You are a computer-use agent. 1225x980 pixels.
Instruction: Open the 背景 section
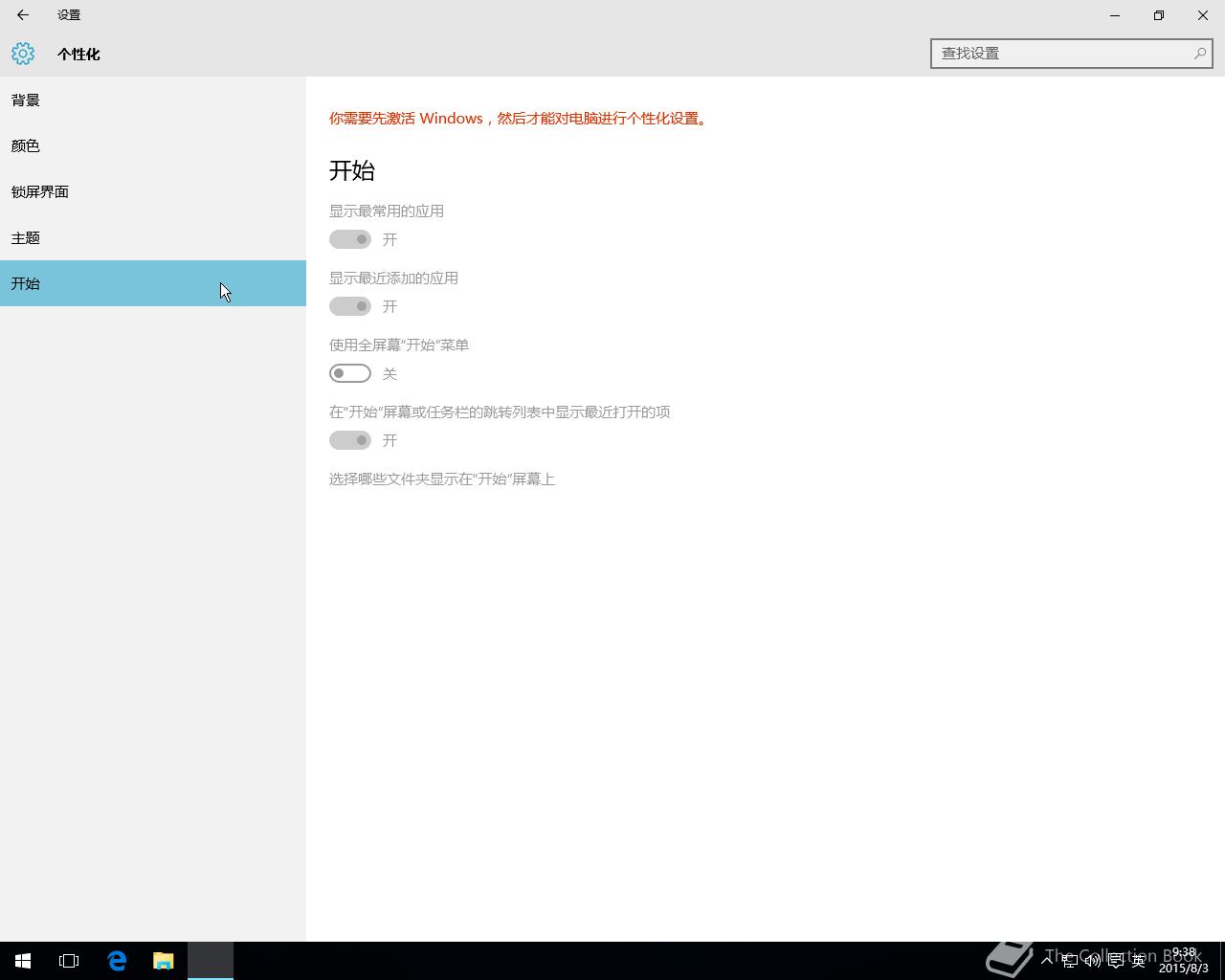point(153,100)
